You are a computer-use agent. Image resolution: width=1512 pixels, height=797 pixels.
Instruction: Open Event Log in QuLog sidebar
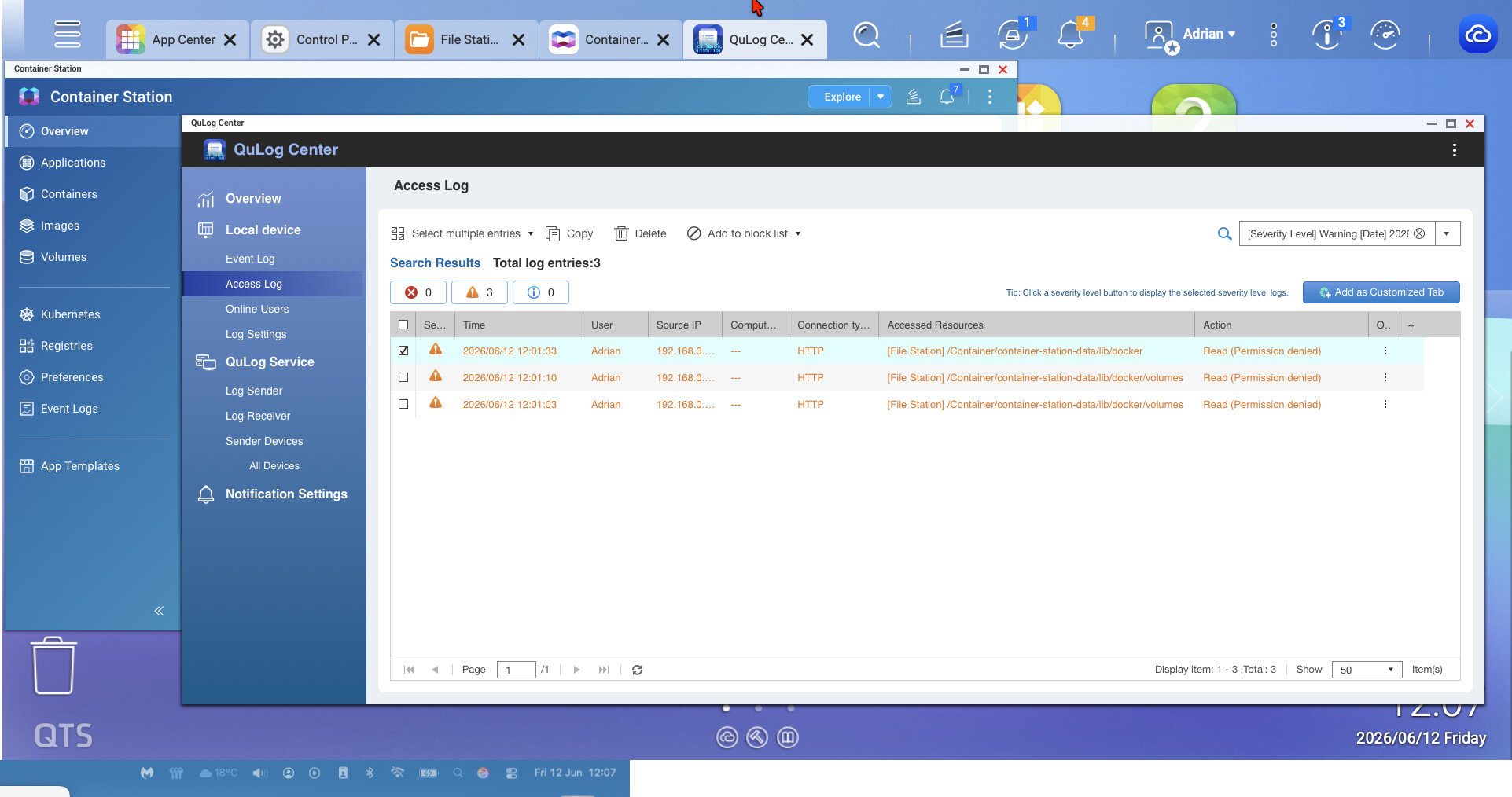250,259
